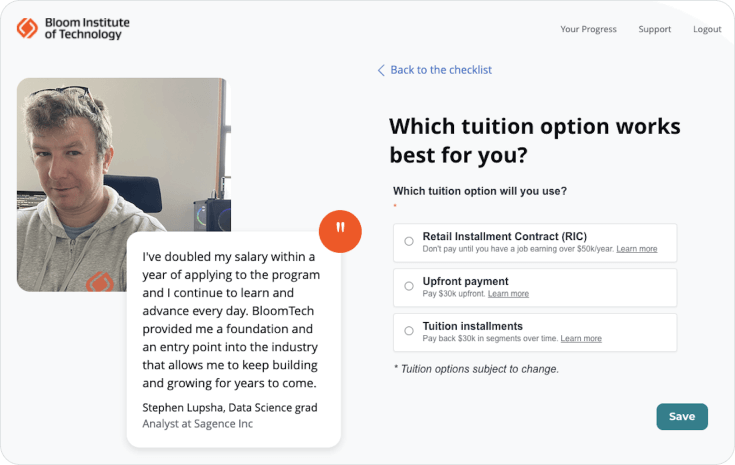Screen dimensions: 735x465
Task: Open Learn more link under RIC option
Action: pos(636,249)
